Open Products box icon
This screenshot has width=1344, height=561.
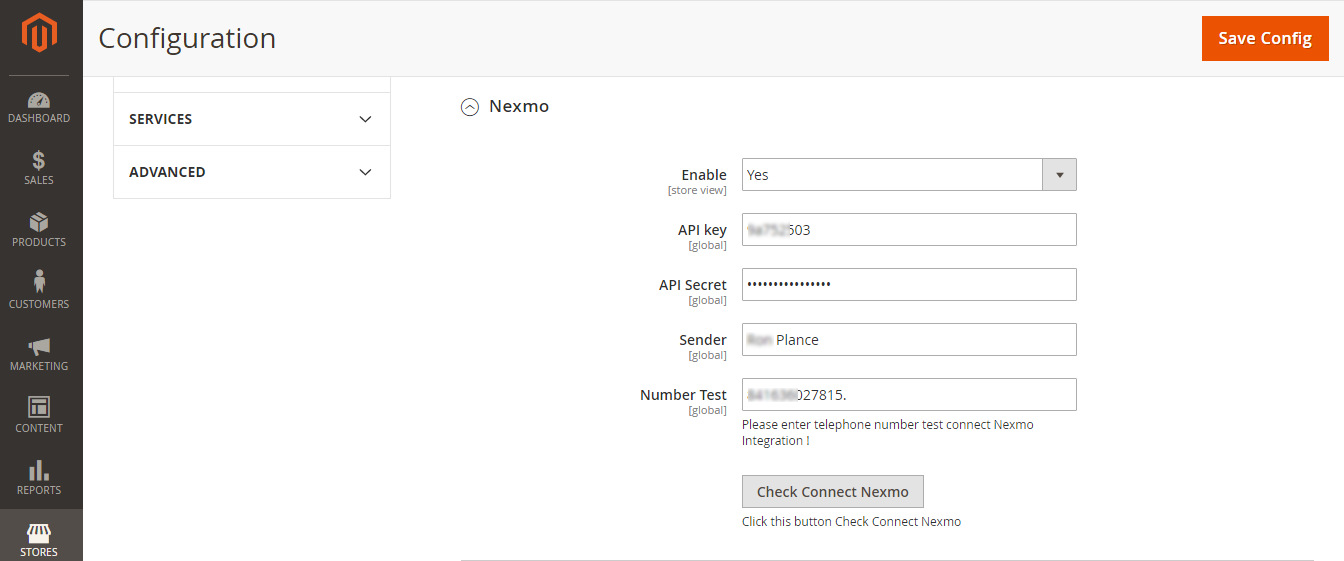(x=39, y=222)
